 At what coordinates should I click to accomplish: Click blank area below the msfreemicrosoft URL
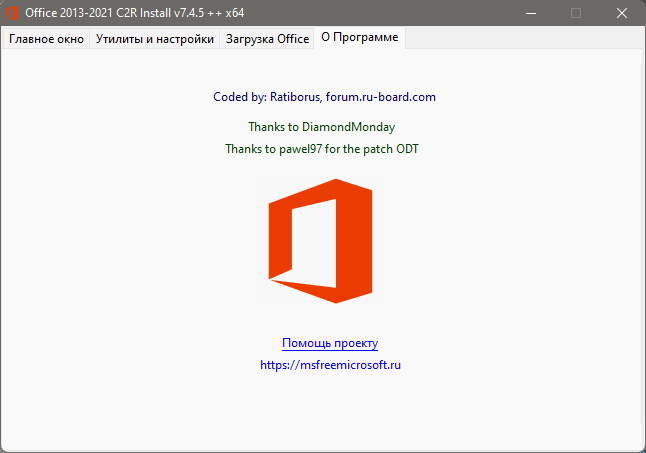(330, 410)
